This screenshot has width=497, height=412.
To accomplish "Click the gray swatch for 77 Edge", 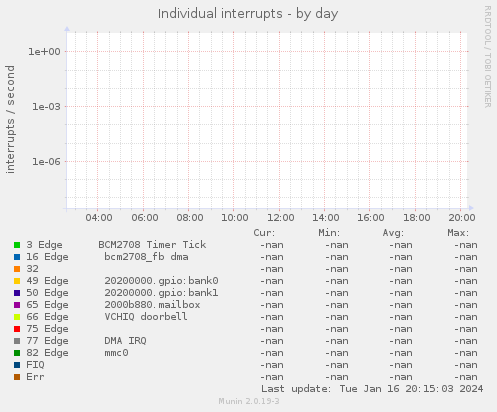I will (x=17, y=341).
